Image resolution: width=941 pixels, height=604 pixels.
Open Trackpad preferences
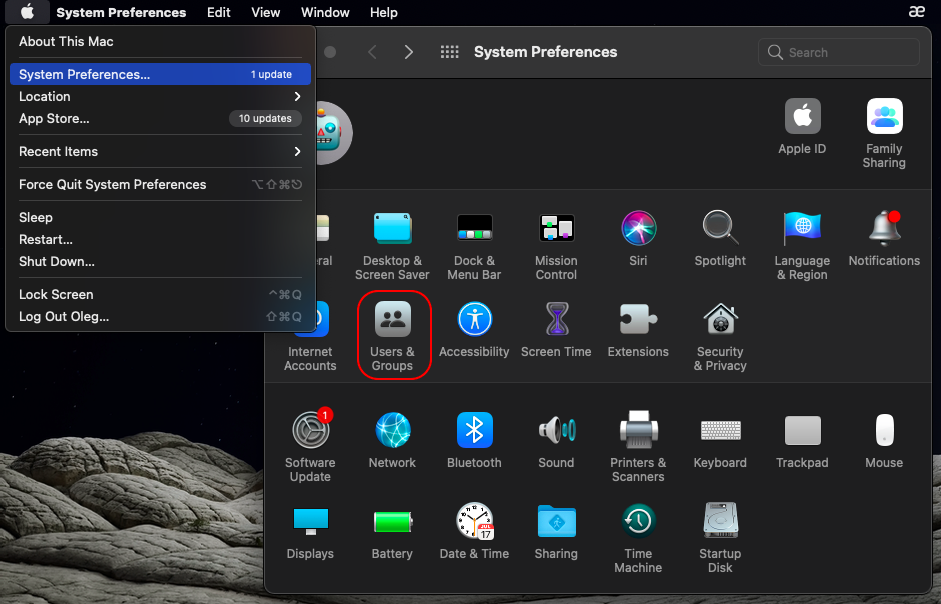point(802,440)
